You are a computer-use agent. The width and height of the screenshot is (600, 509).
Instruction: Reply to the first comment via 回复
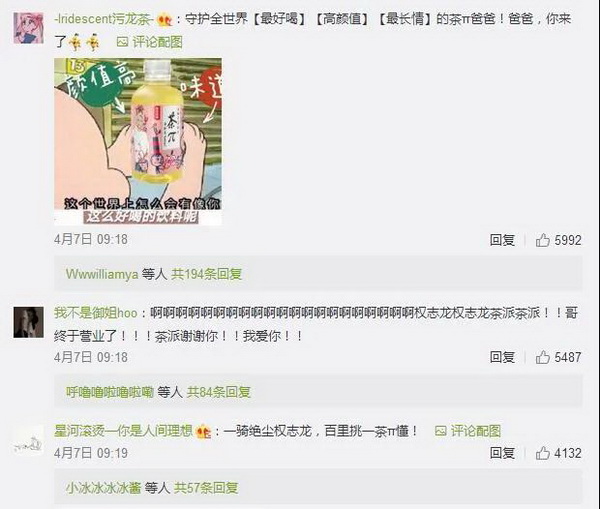(x=502, y=240)
